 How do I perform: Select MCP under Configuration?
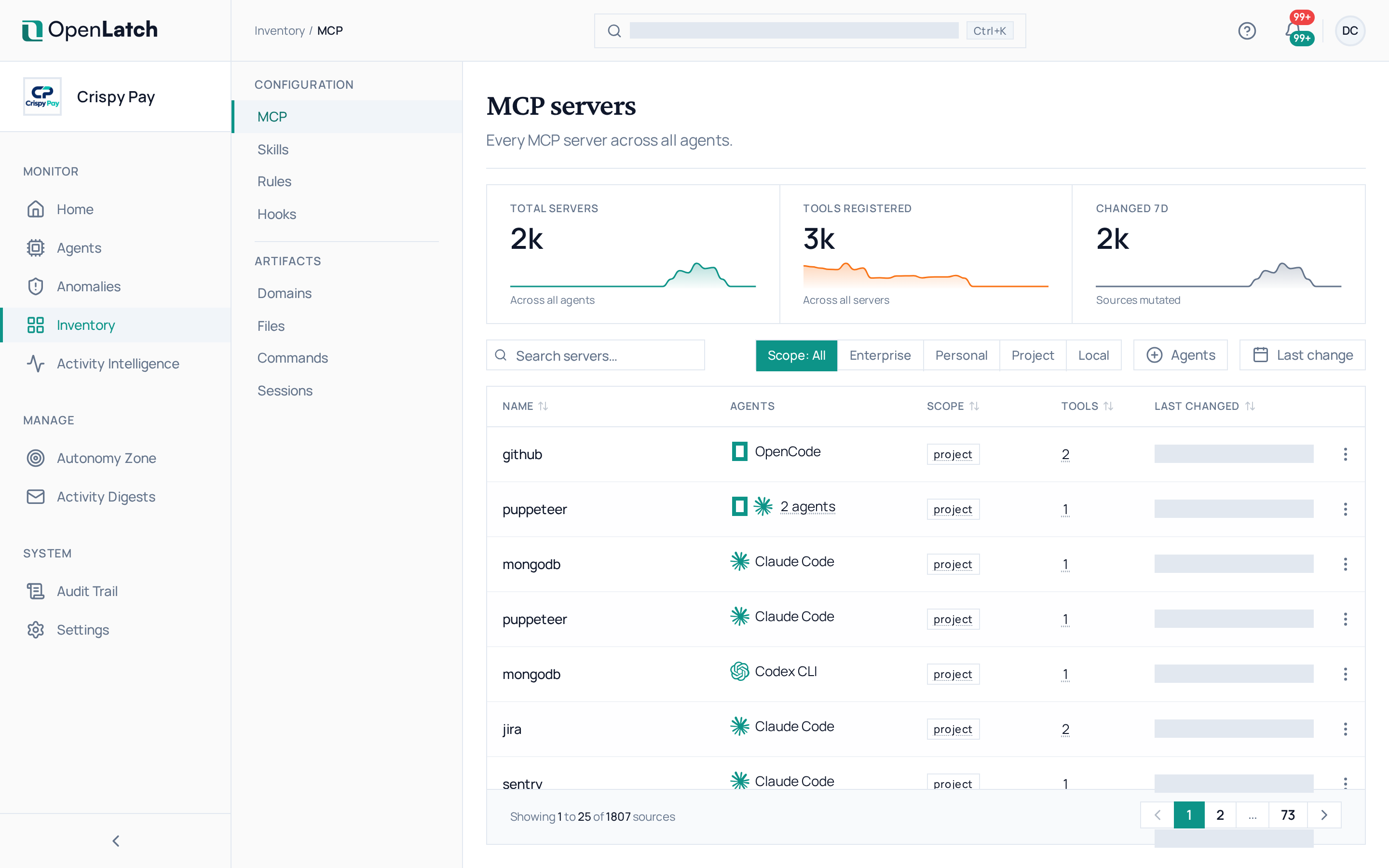(347, 117)
